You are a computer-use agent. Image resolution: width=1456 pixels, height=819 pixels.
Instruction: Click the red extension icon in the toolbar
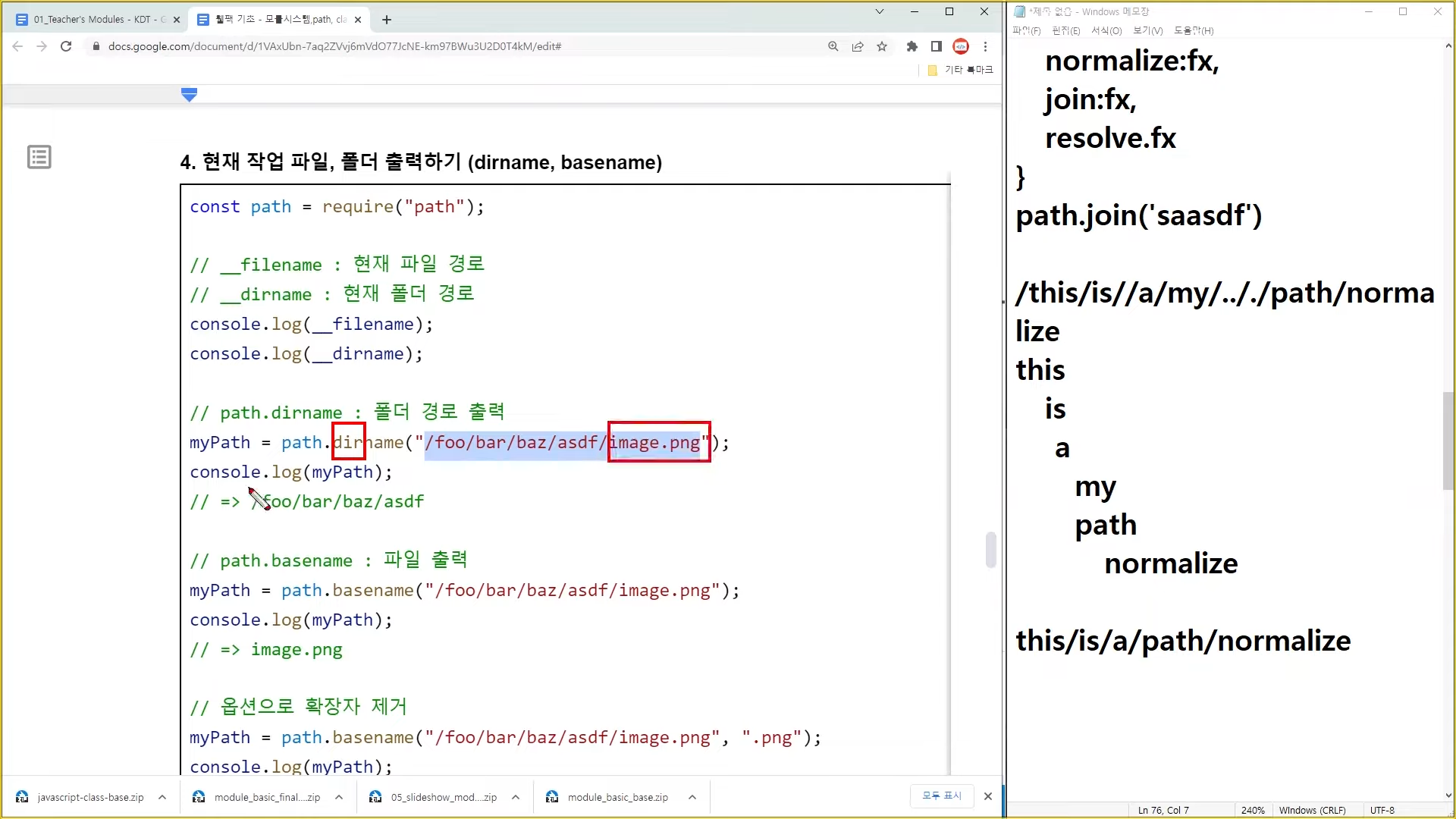tap(961, 46)
